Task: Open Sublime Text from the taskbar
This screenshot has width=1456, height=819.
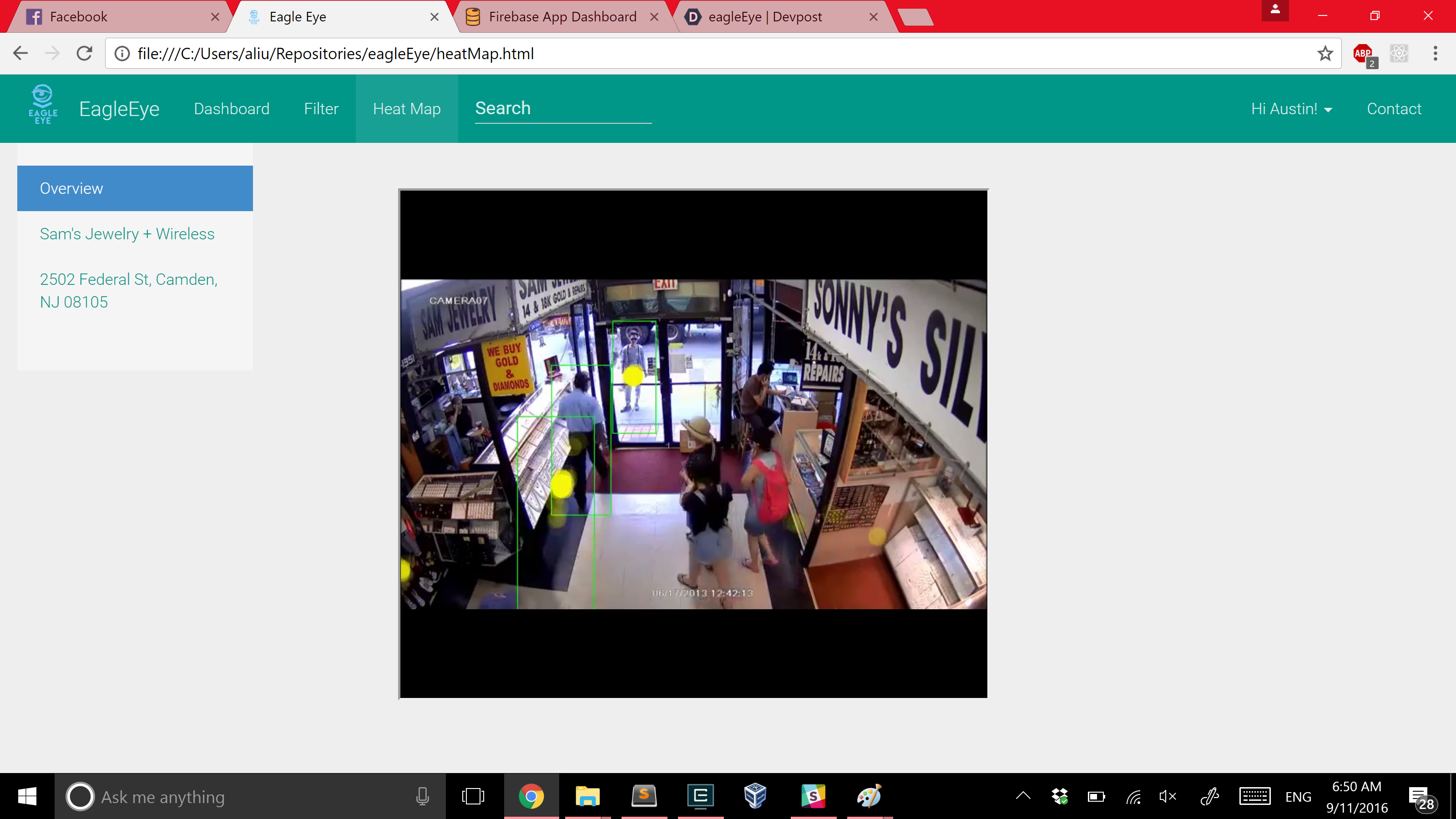Action: point(644,796)
